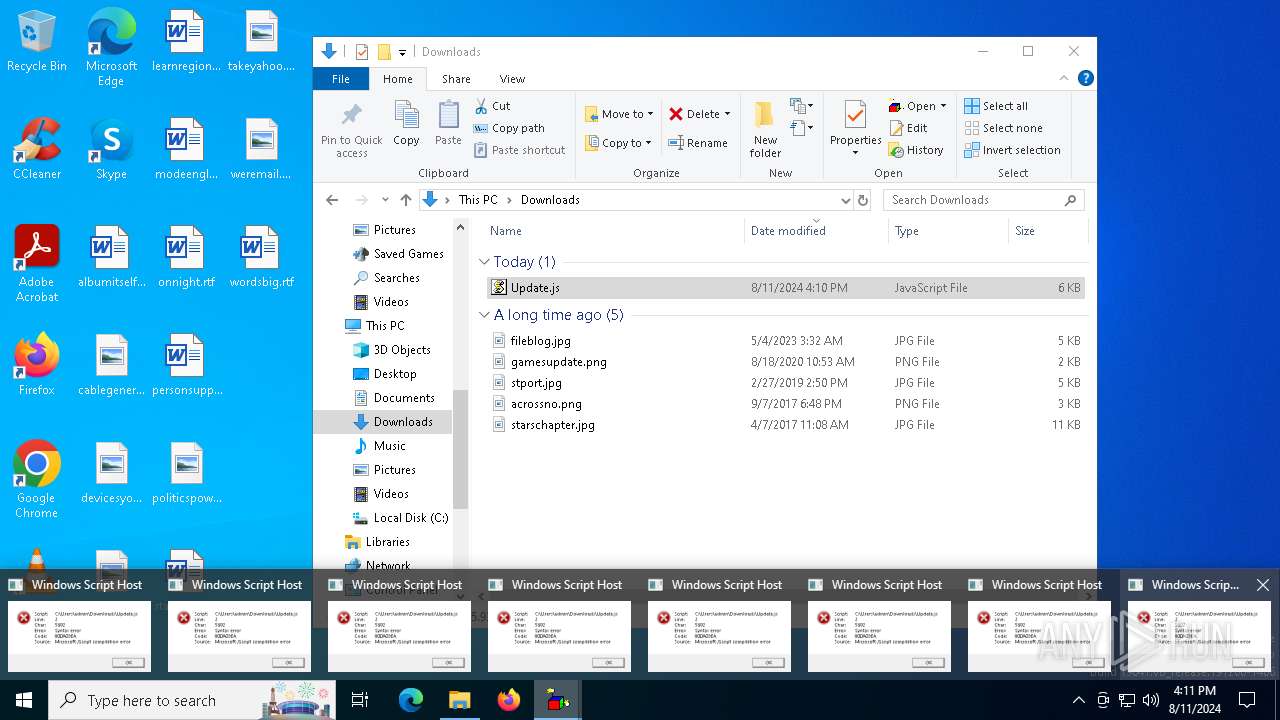The height and width of the screenshot is (720, 1280).
Task: Open the Explorer Help question icon
Action: [1086, 78]
